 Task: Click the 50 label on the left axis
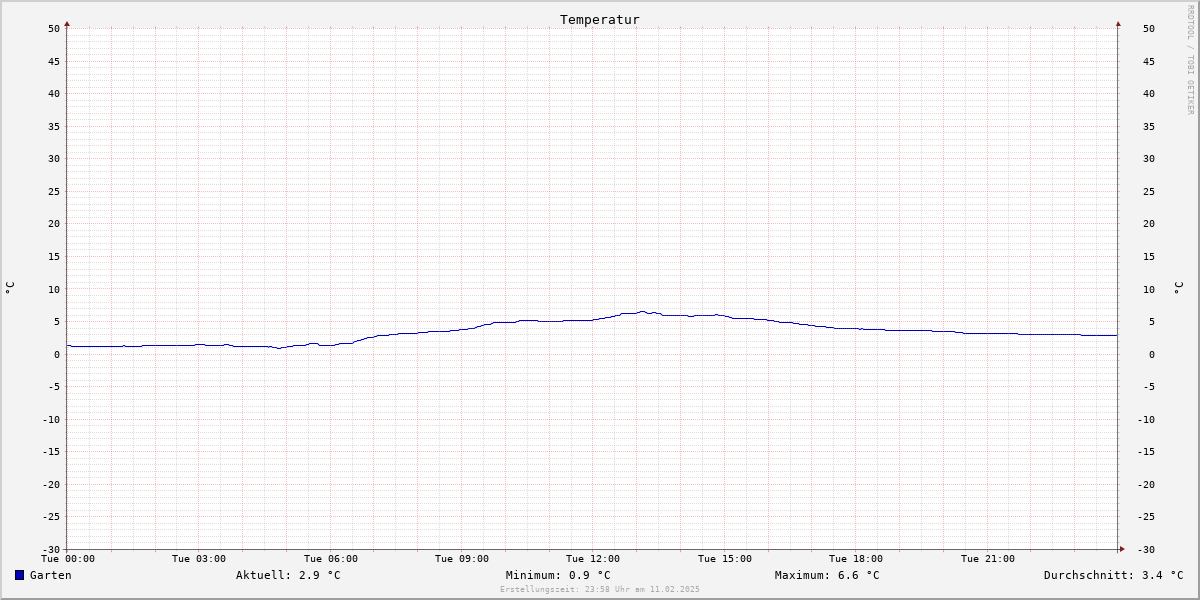click(x=54, y=28)
